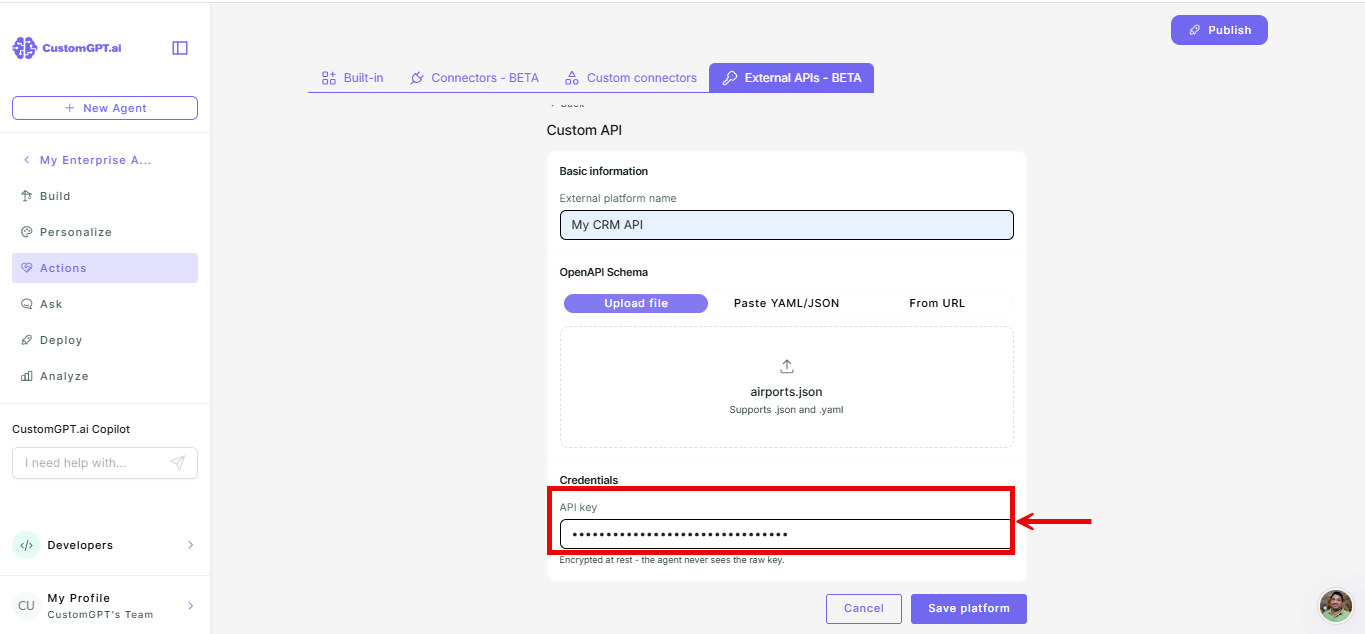Image resolution: width=1365 pixels, height=634 pixels.
Task: Click the External APIs key icon
Action: 730,78
